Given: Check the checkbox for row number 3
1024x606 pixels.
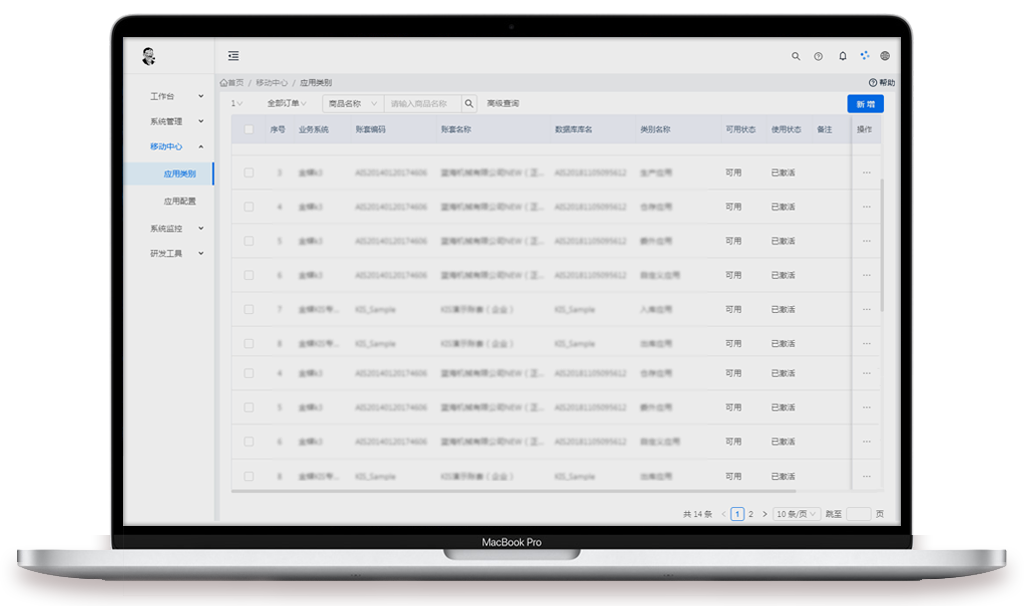Looking at the screenshot, I should click(249, 173).
